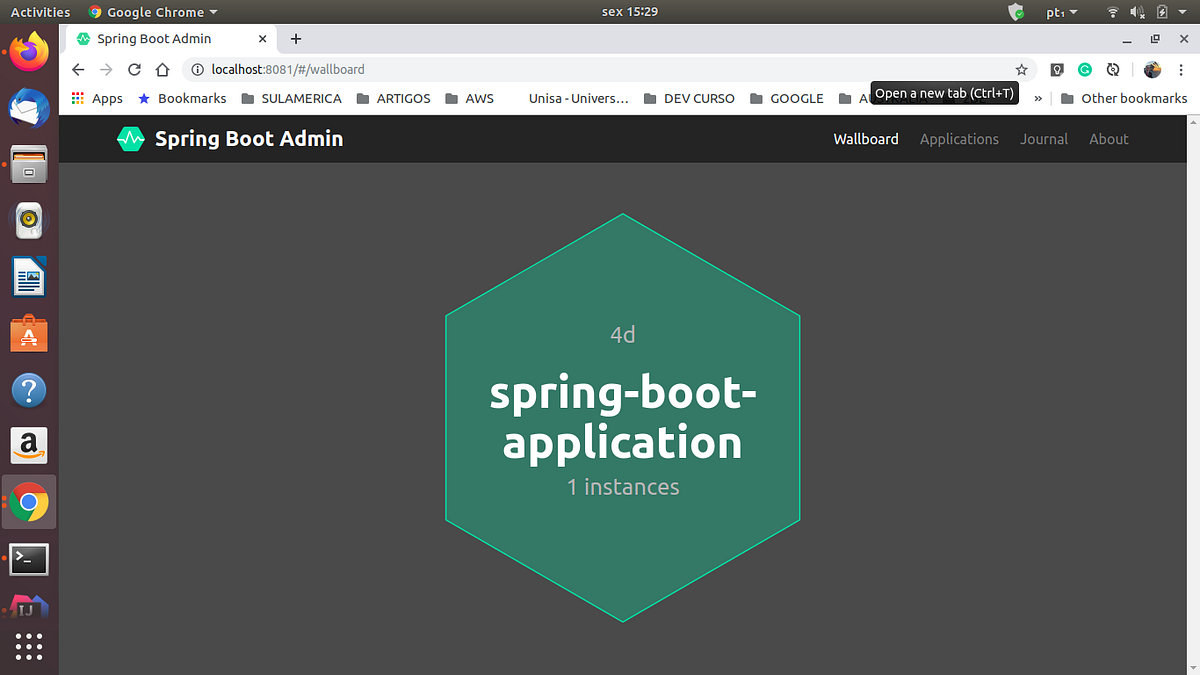This screenshot has width=1200, height=675.
Task: Click the home icon in the toolbar
Action: click(x=163, y=69)
